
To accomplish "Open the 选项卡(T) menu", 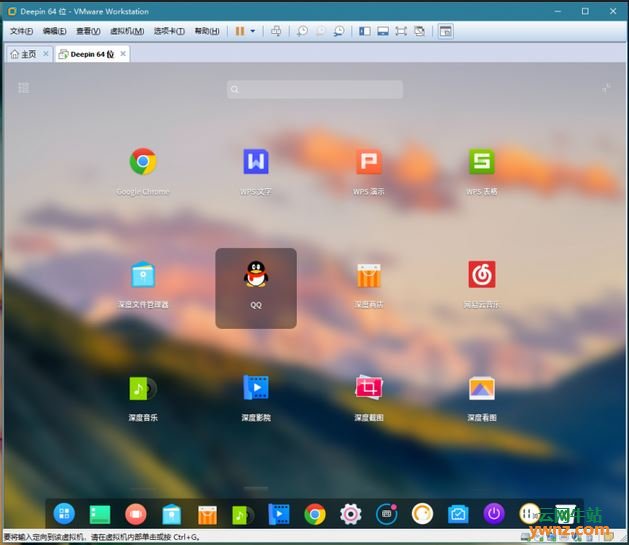I will tap(169, 31).
